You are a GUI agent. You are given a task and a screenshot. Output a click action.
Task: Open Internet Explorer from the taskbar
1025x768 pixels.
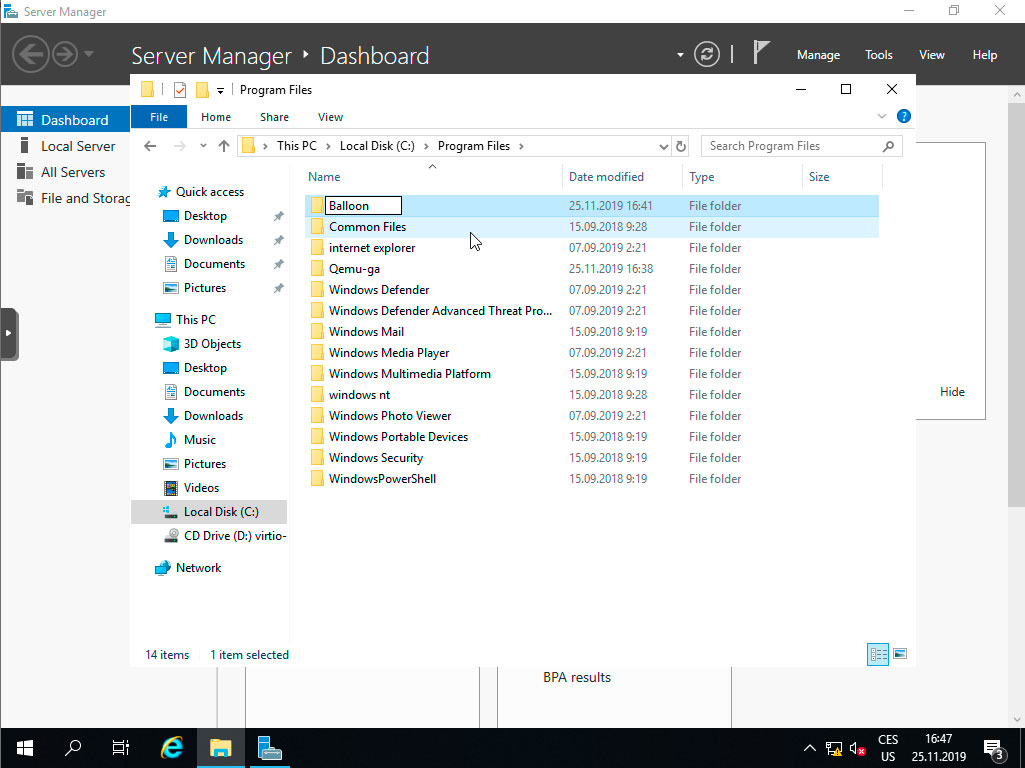point(171,747)
